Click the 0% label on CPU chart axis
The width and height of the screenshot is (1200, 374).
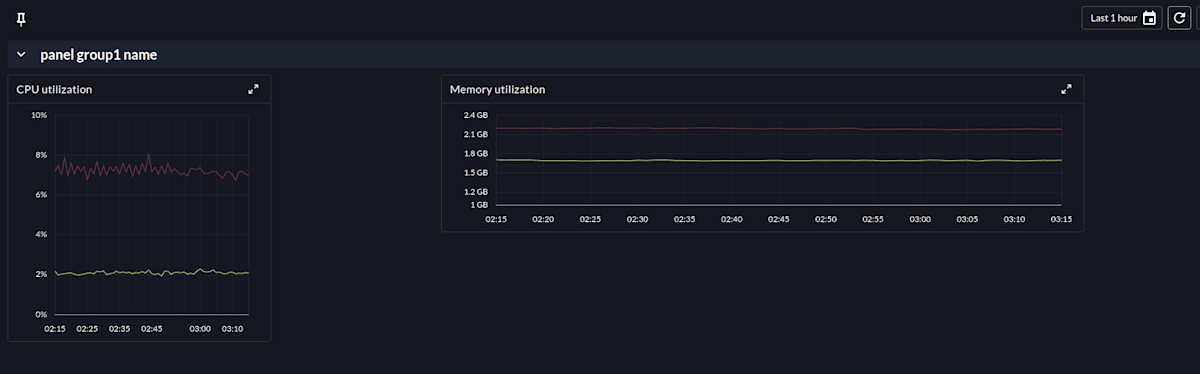41,314
